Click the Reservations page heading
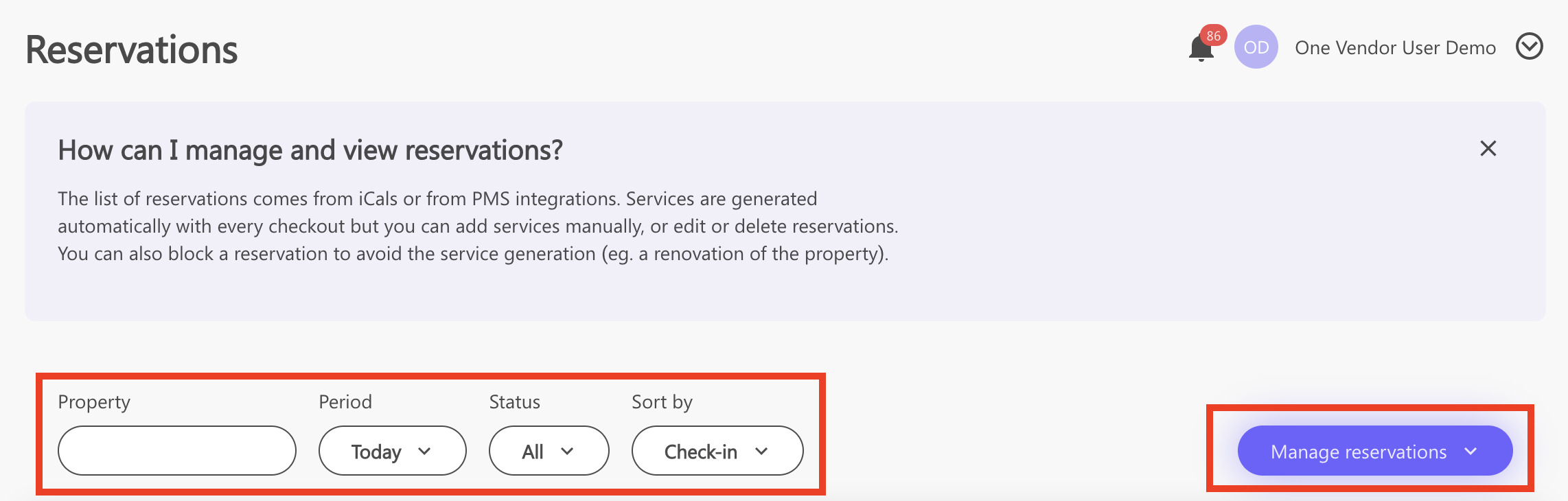Viewport: 1568px width, 501px height. click(132, 50)
